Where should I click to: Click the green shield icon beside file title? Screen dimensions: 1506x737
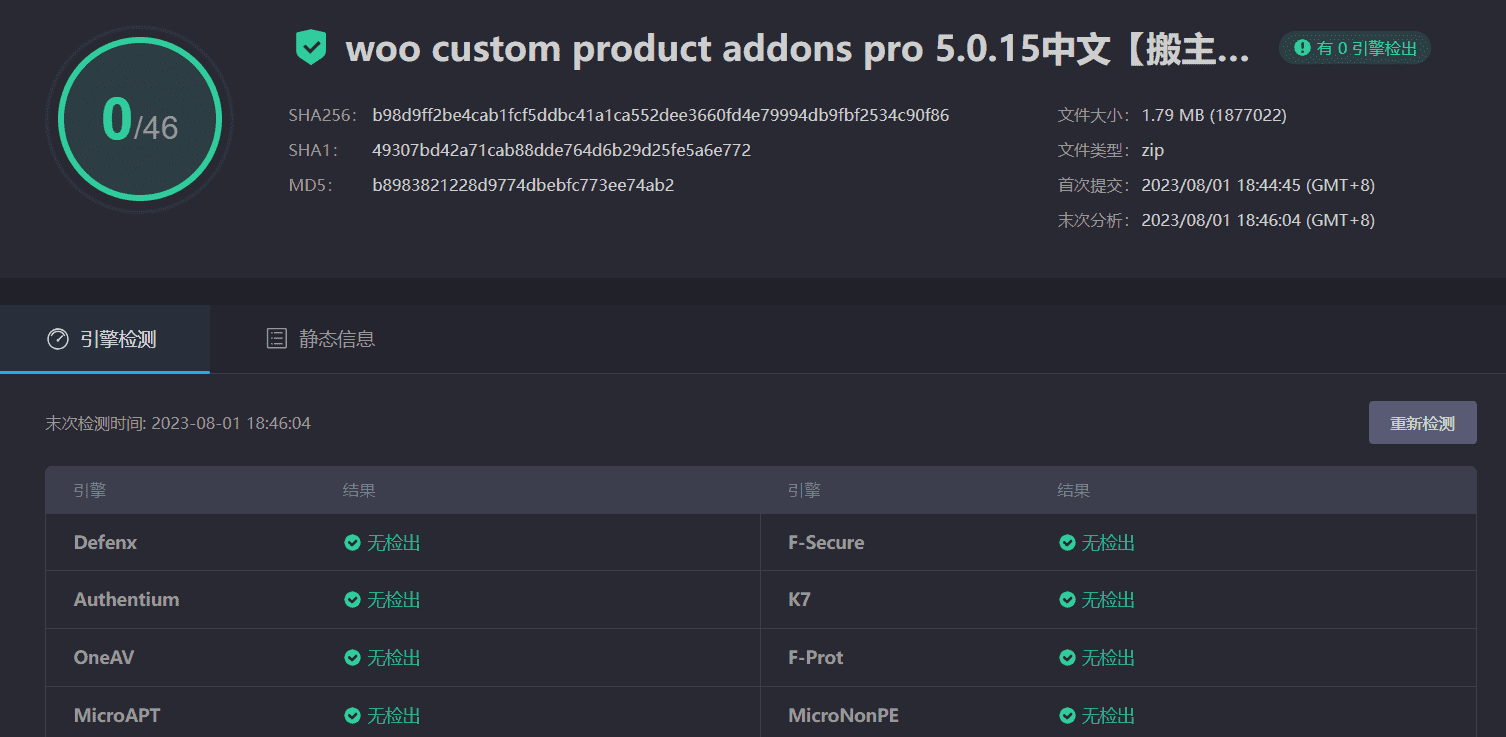coord(311,48)
